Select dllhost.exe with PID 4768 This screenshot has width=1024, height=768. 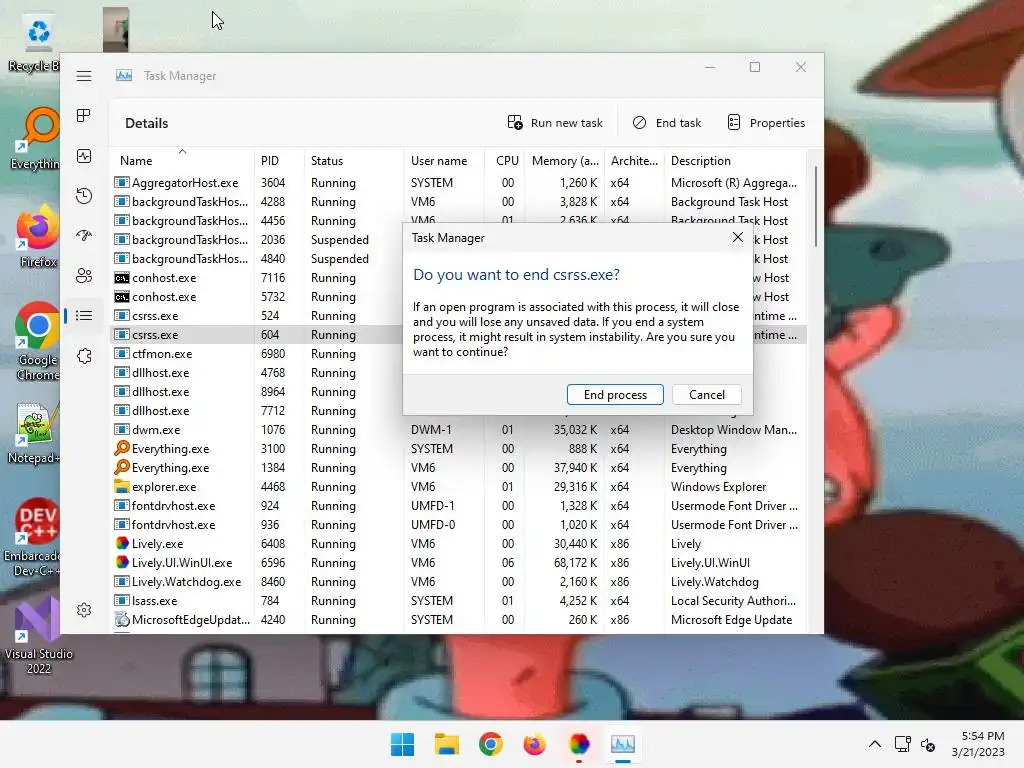point(257,373)
